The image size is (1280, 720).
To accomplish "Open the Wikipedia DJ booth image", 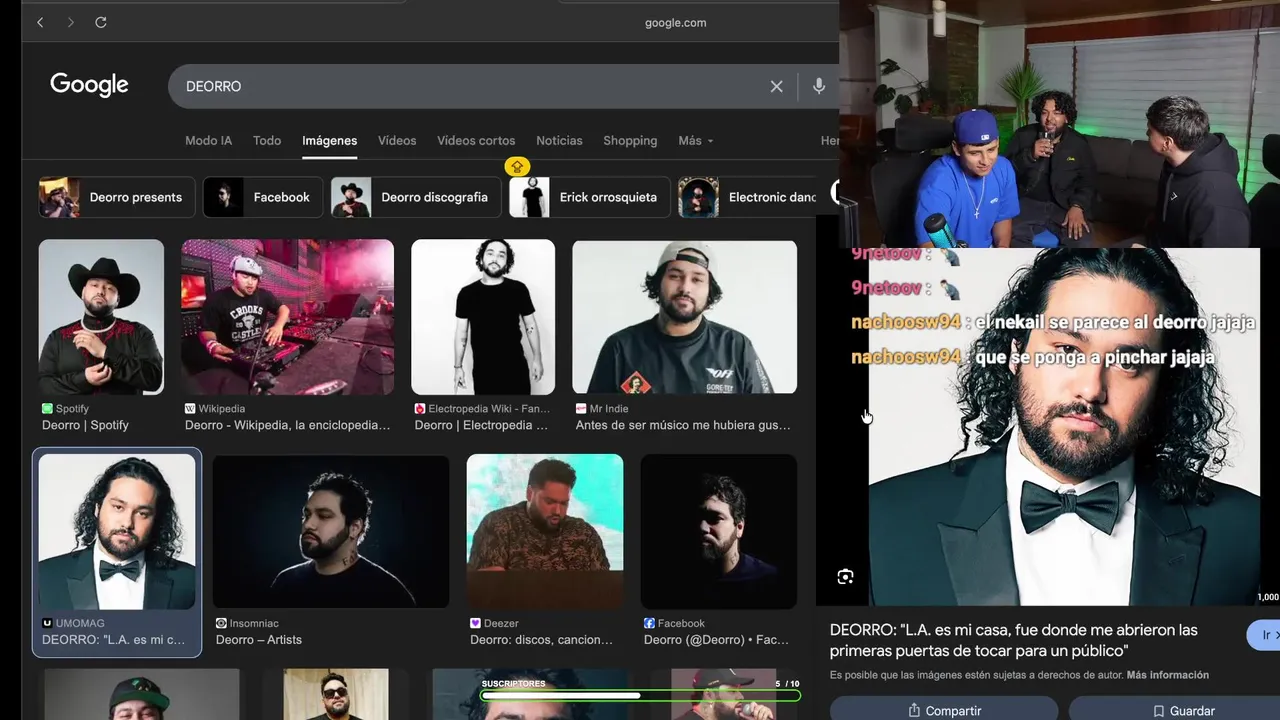I will pyautogui.click(x=287, y=317).
